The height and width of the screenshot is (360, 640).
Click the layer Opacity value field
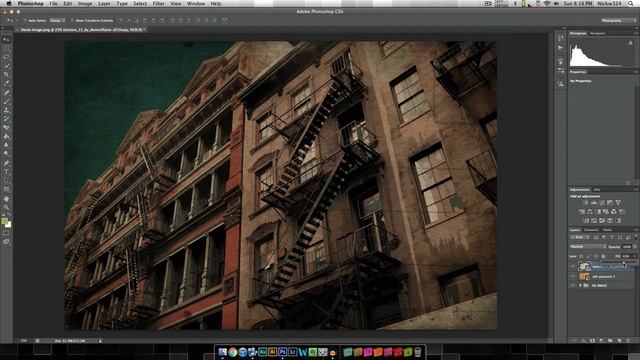[627, 247]
